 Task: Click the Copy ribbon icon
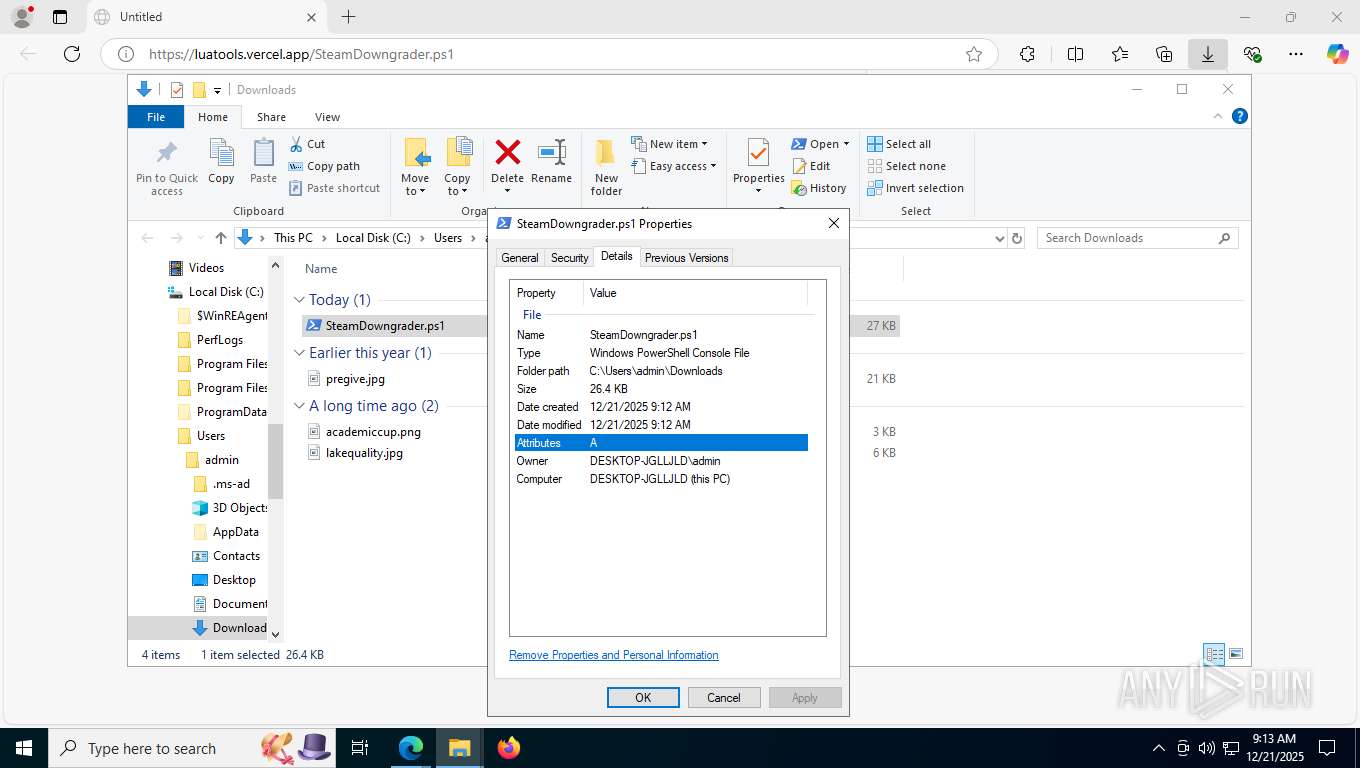(x=221, y=153)
